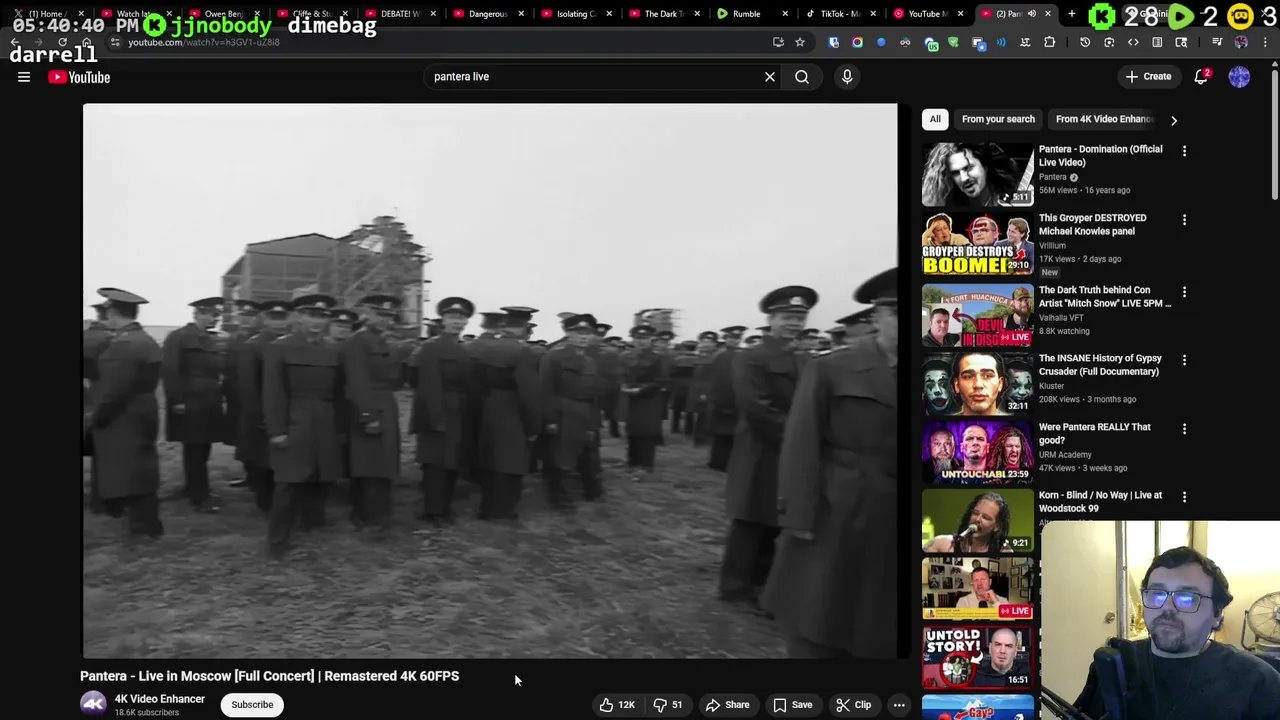This screenshot has height=720, width=1280.
Task: Open a new browser tab with plus
Action: coord(1071,14)
